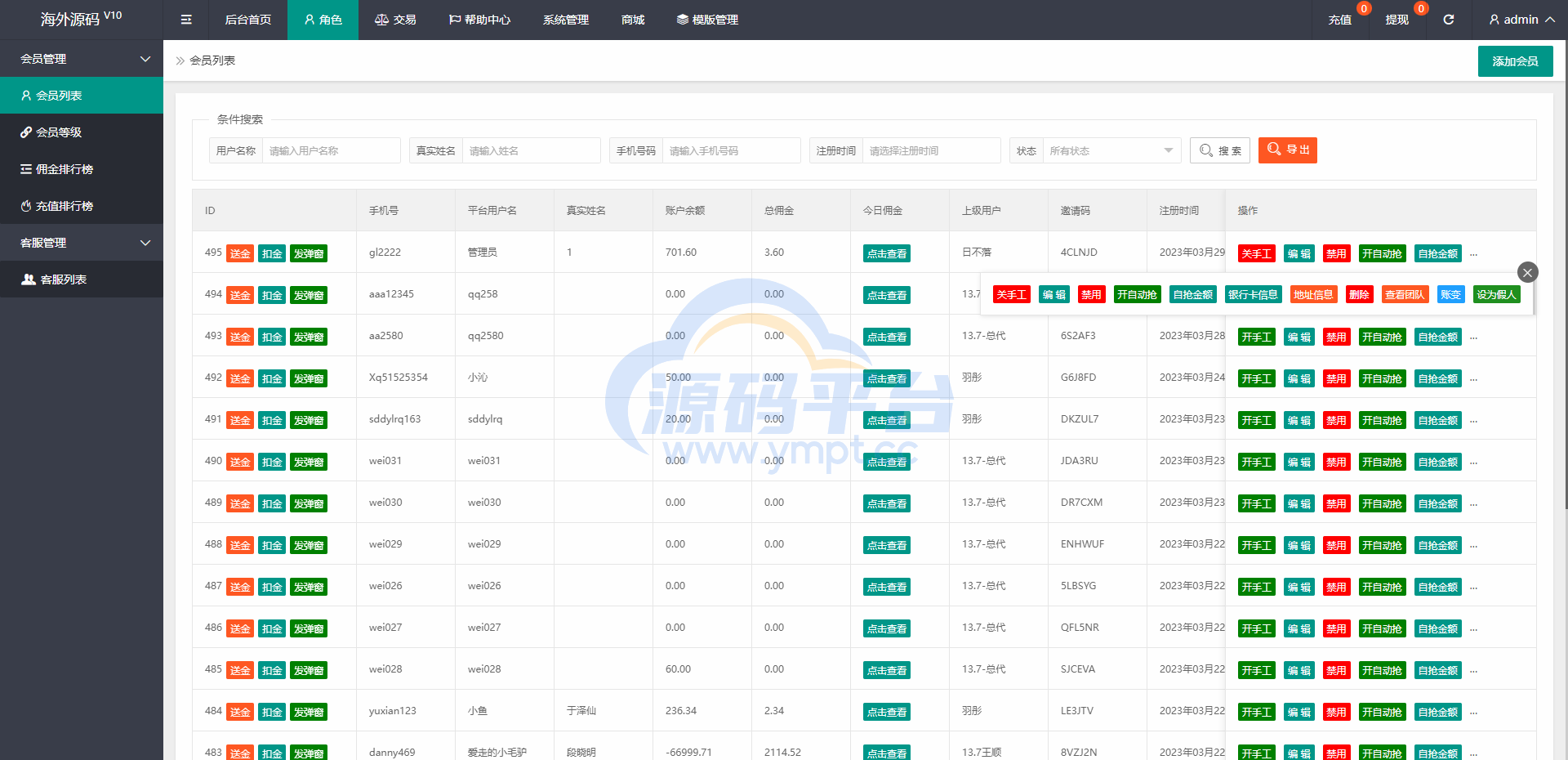This screenshot has height=760, width=1568.
Task: Open the 充值 notification item
Action: 1339,20
